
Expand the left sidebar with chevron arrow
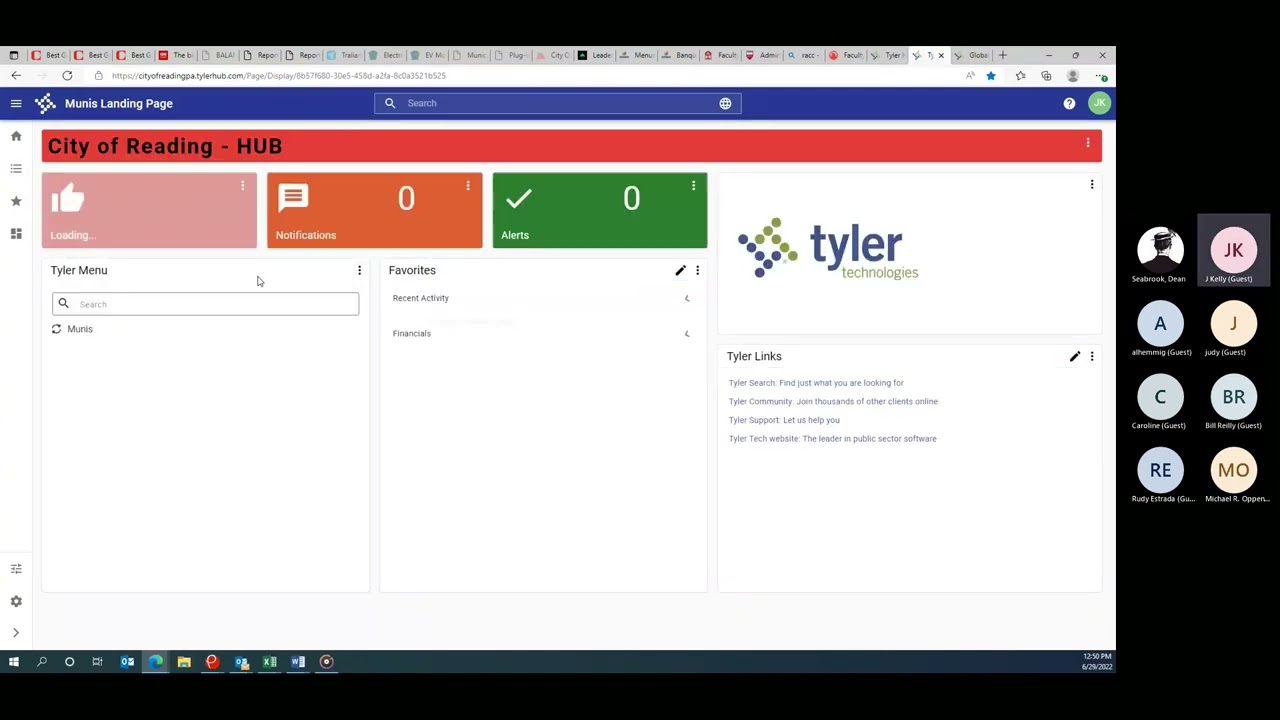click(16, 633)
